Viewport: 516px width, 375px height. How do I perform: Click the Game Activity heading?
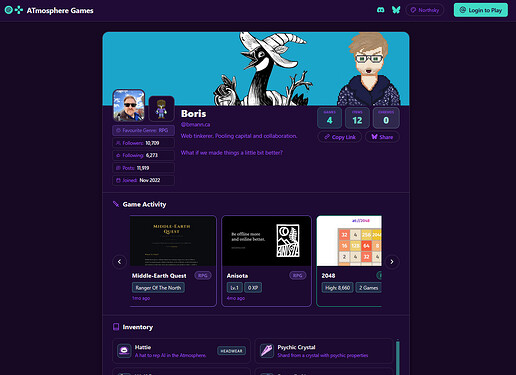click(144, 204)
